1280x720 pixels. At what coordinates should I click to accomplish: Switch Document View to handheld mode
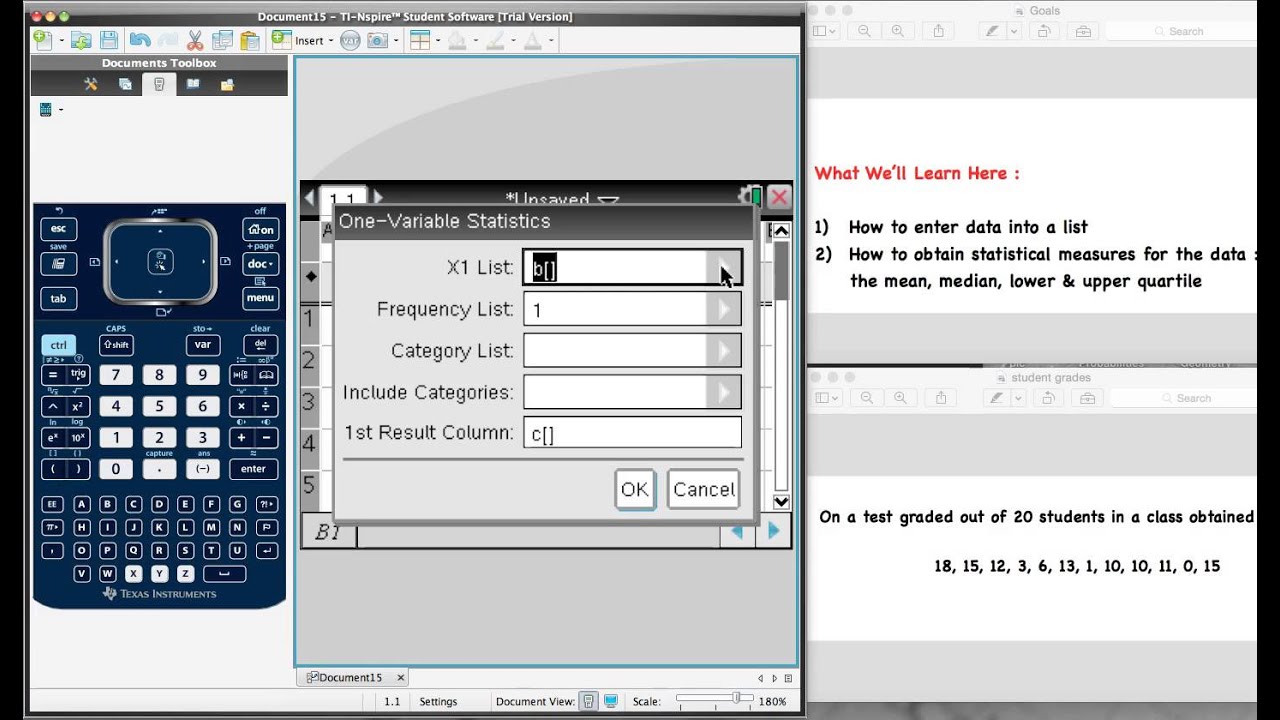589,701
